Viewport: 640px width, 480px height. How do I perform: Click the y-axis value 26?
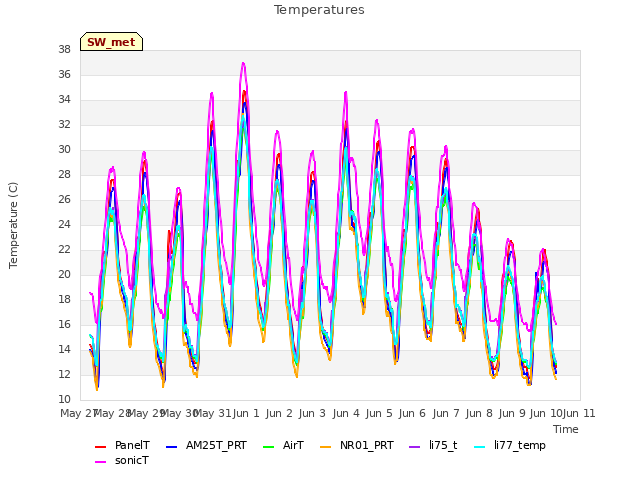pyautogui.click(x=64, y=200)
